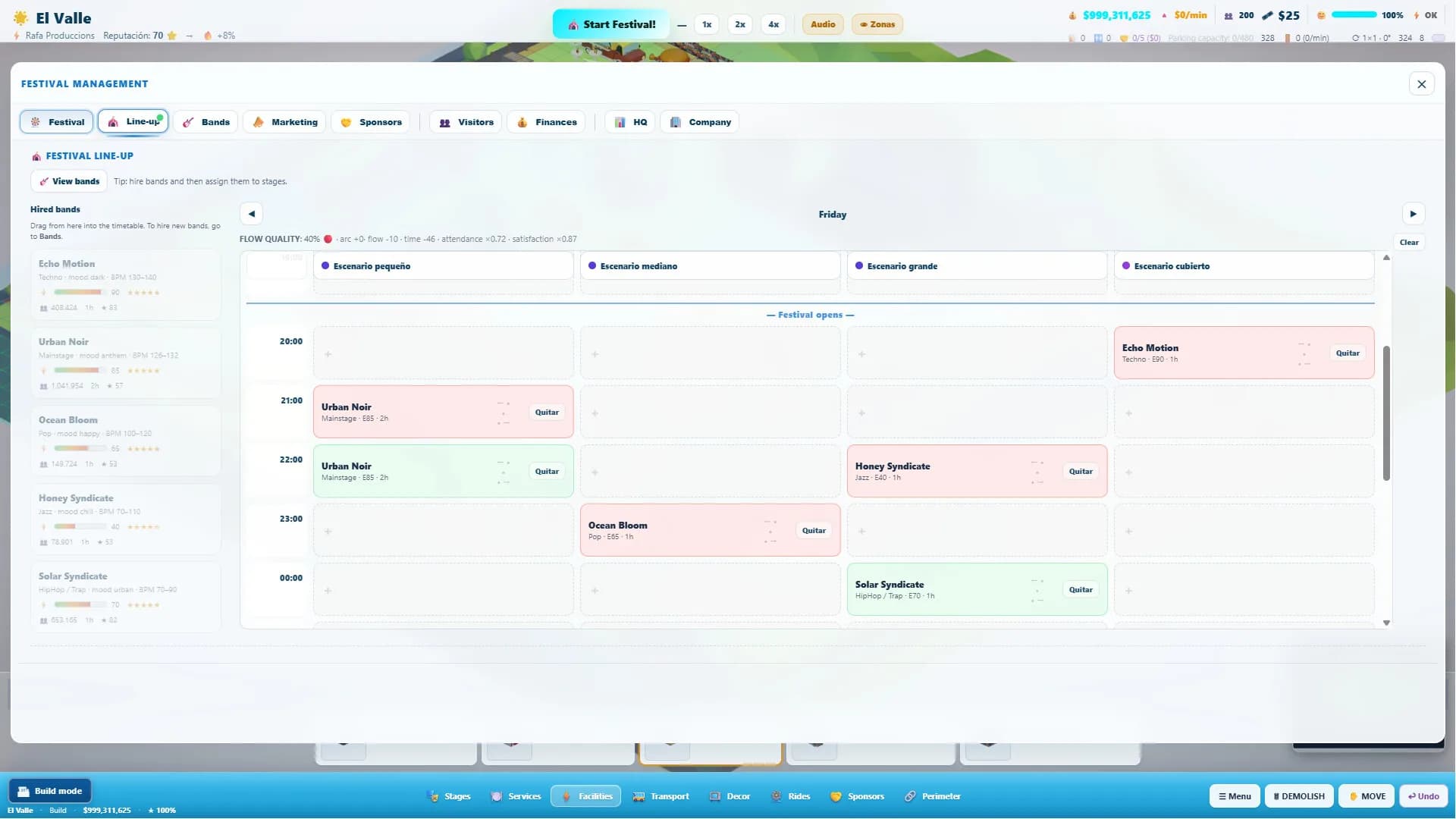Activate the MOVE tool
Viewport: 1456px width, 819px height.
tap(1367, 796)
